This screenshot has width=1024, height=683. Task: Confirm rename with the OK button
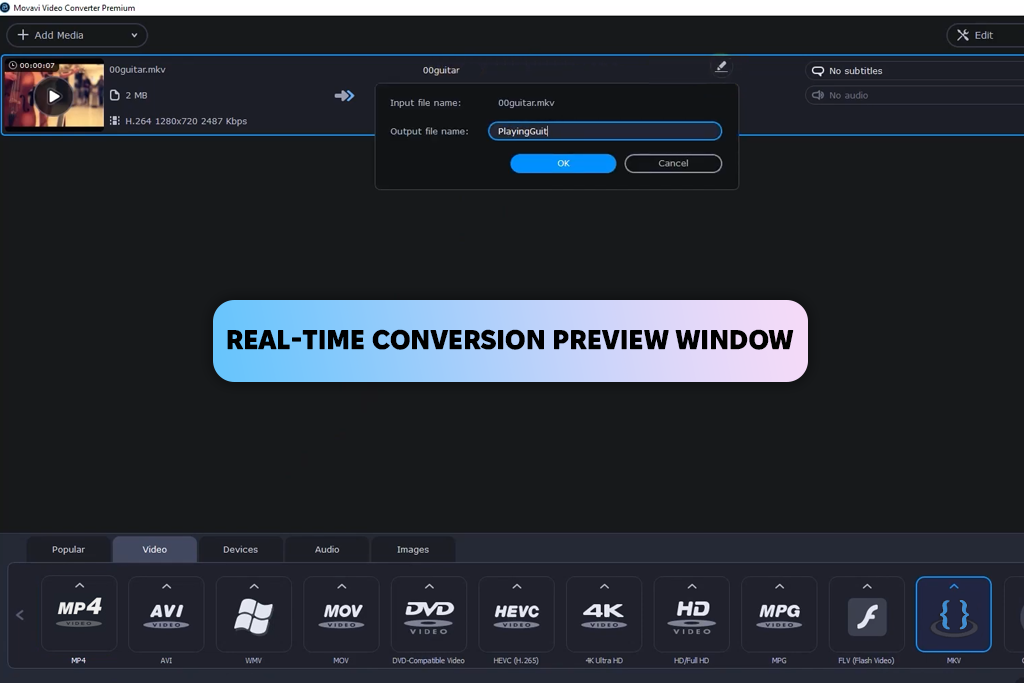[563, 163]
